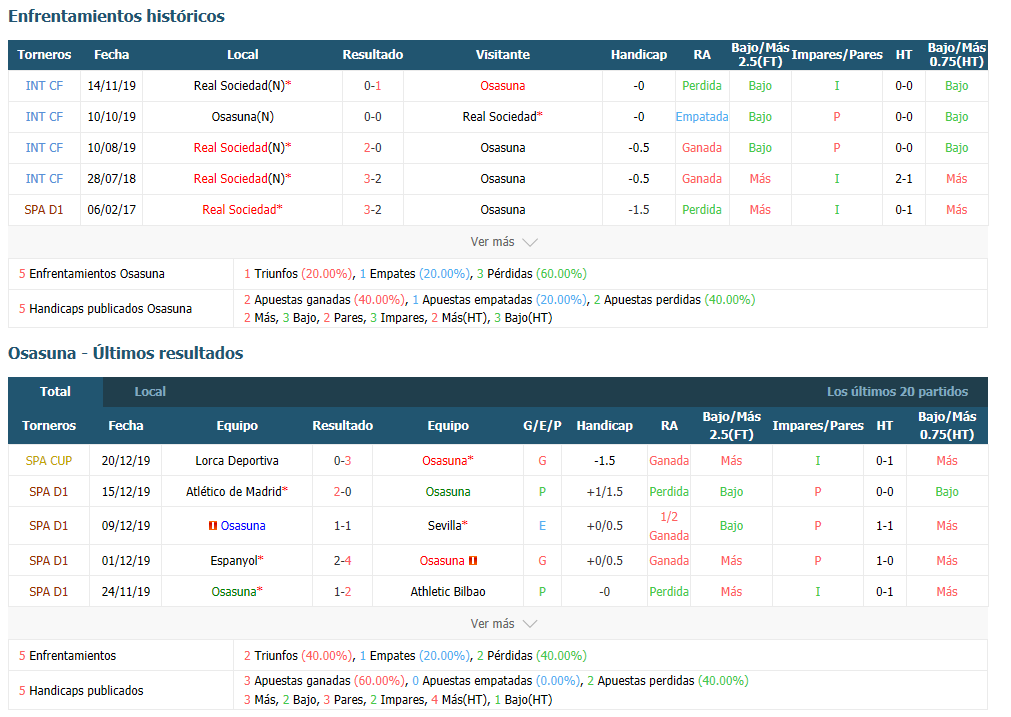Switch to the Local tab

(150, 391)
